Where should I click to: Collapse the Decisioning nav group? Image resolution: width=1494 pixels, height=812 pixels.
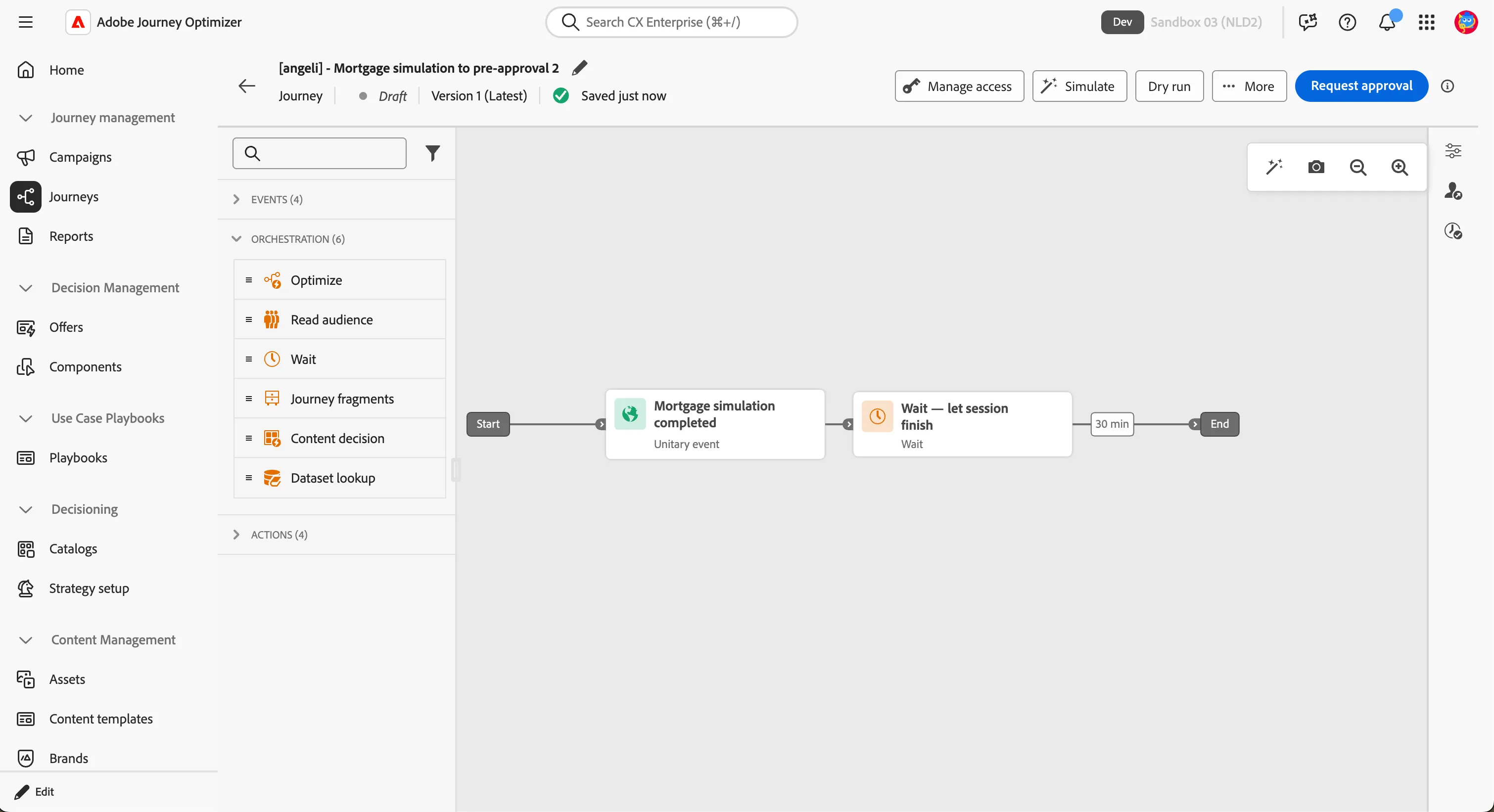(26, 509)
